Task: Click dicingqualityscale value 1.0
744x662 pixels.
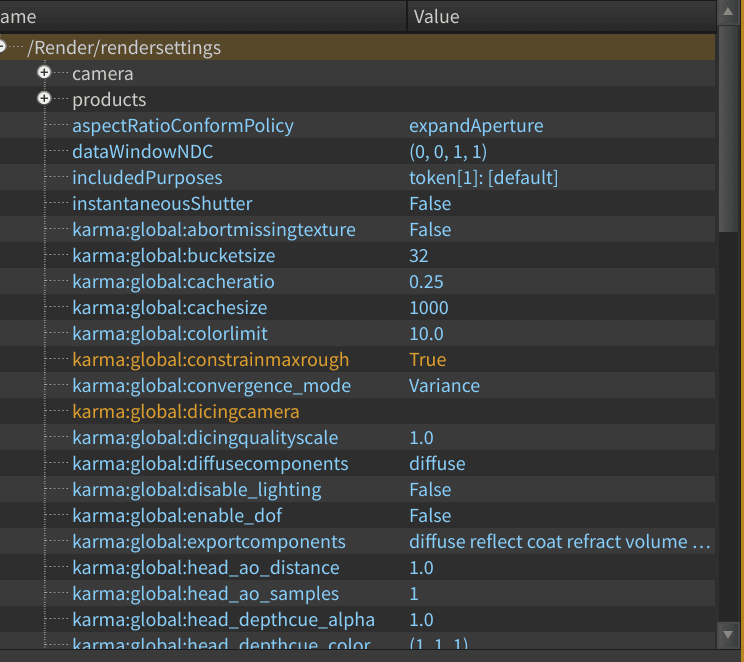Action: [421, 438]
